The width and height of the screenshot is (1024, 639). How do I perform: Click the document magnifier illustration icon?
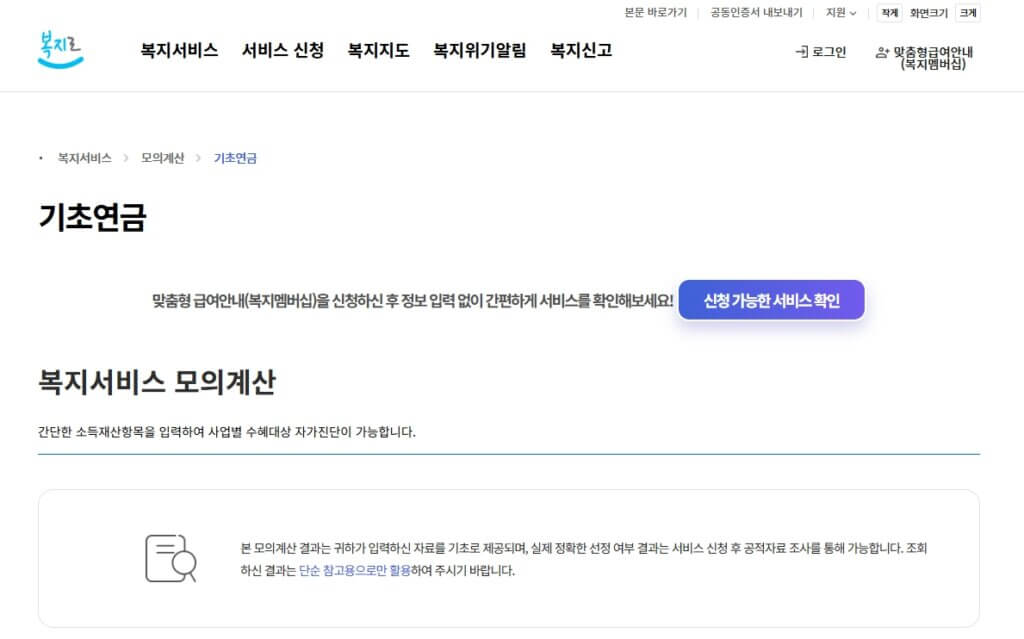coord(168,558)
